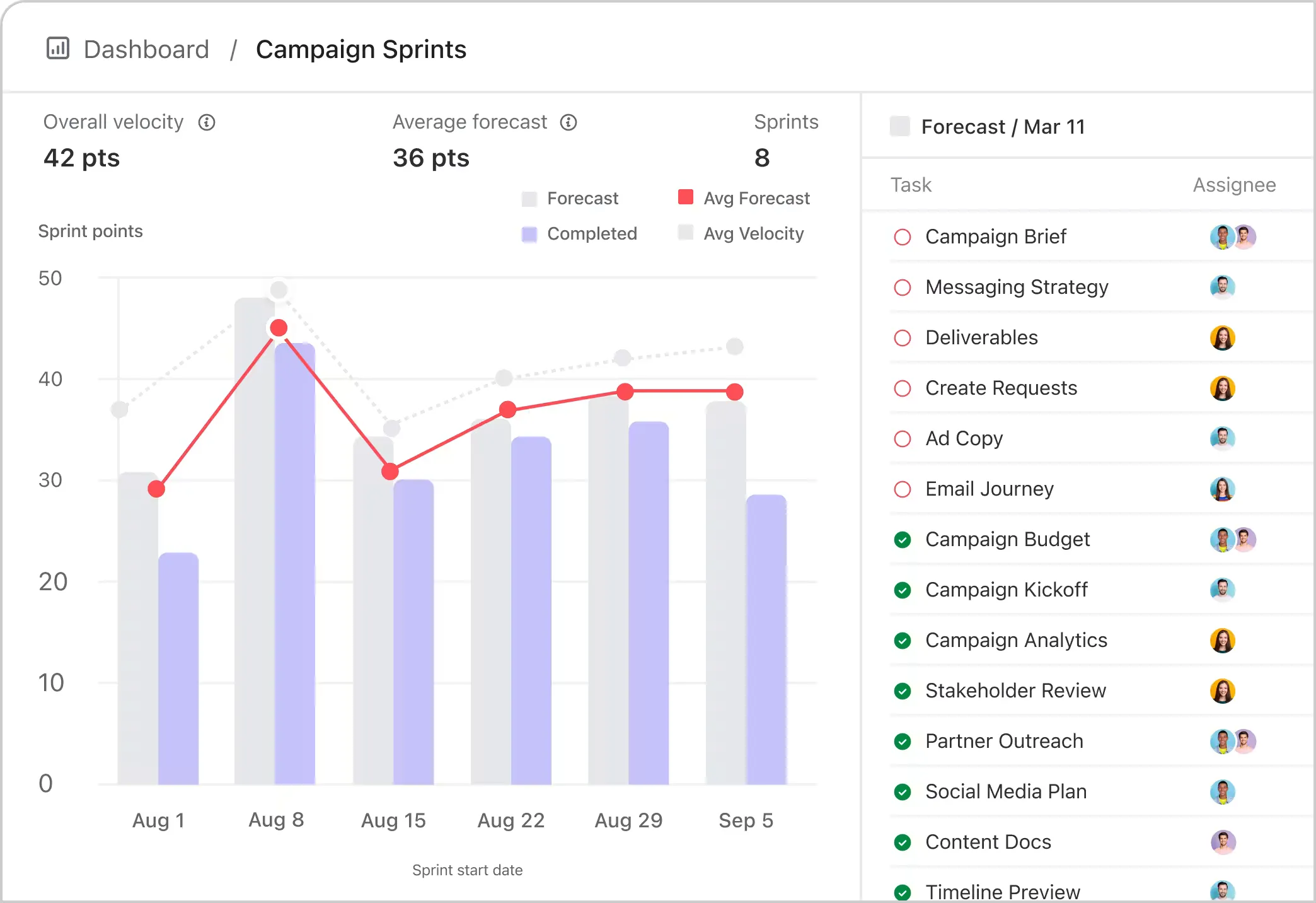Select the Aug 1 completed bar
The height and width of the screenshot is (903, 1316).
(x=178, y=668)
